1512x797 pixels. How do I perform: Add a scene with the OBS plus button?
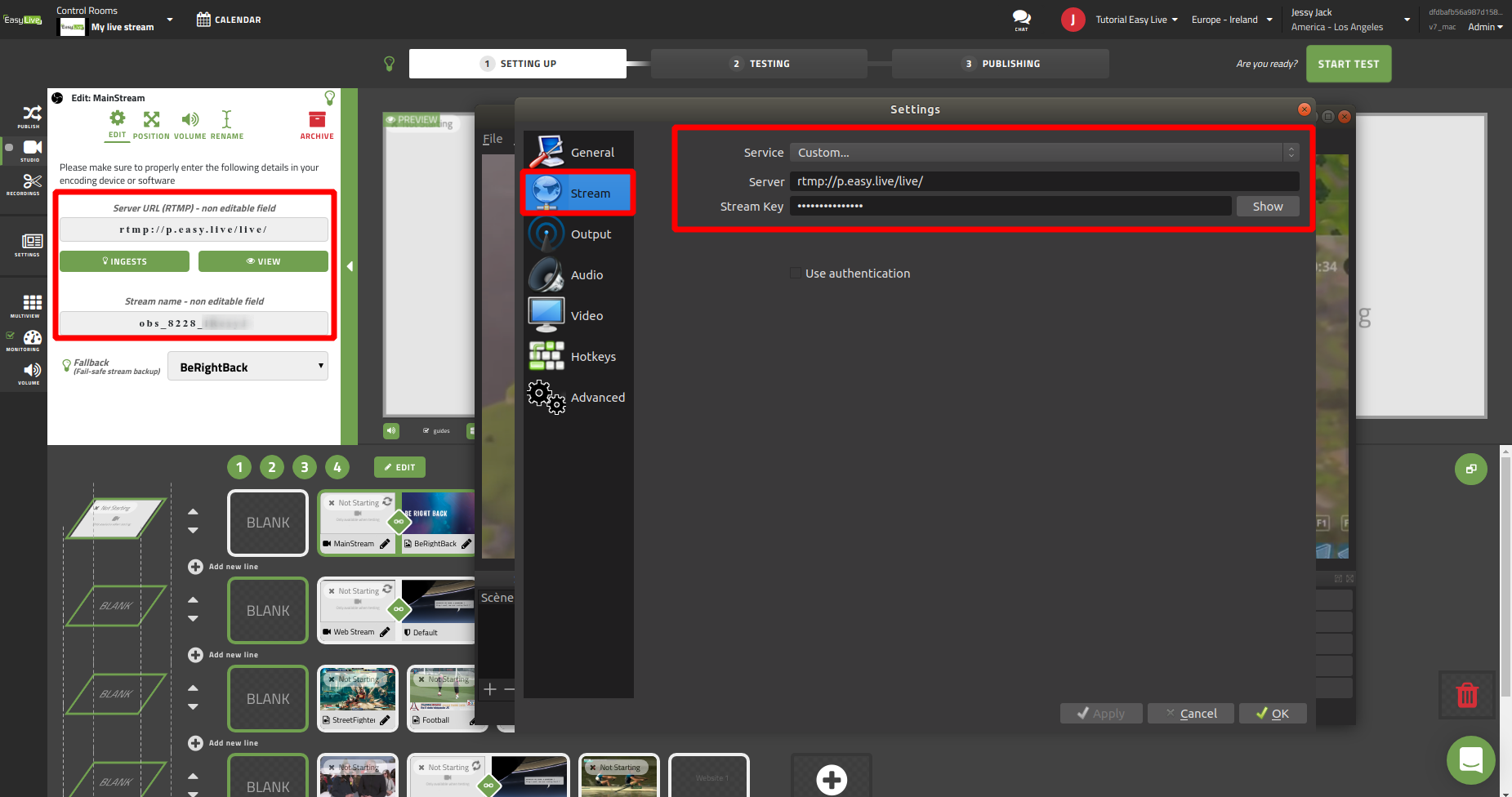[490, 689]
